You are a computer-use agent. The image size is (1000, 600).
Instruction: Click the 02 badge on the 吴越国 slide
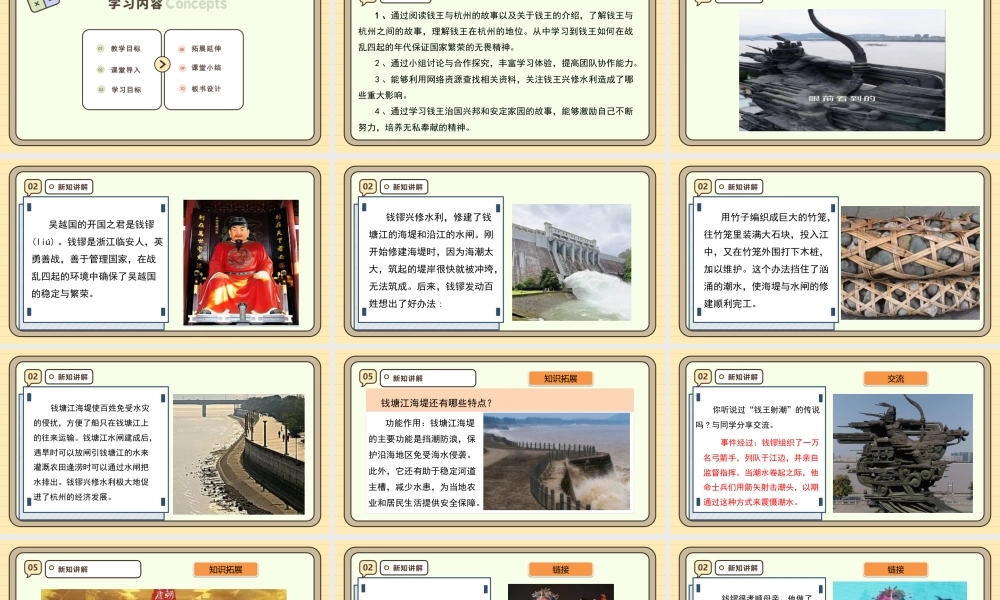pyautogui.click(x=33, y=187)
